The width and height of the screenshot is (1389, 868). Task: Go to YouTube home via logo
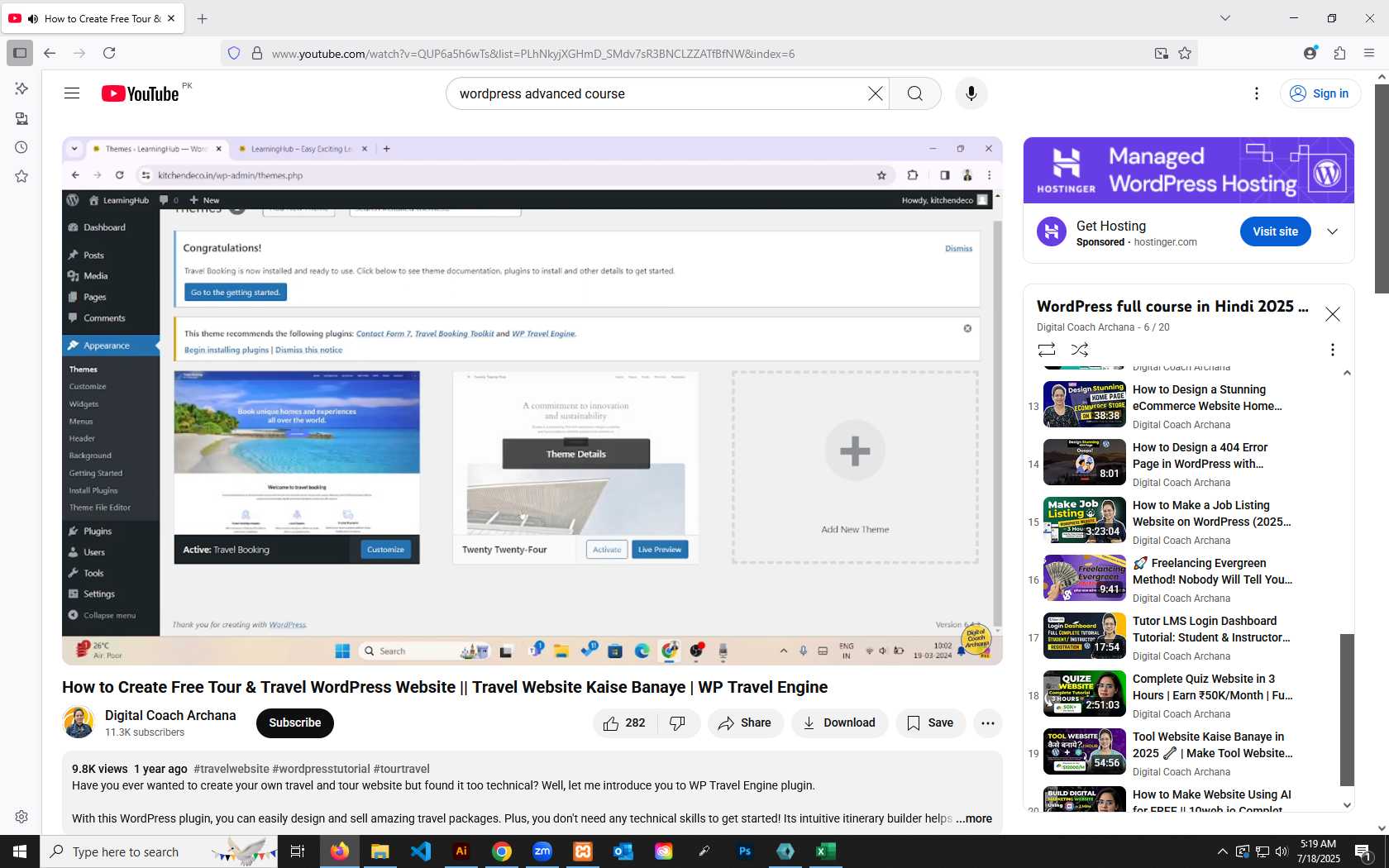click(140, 93)
